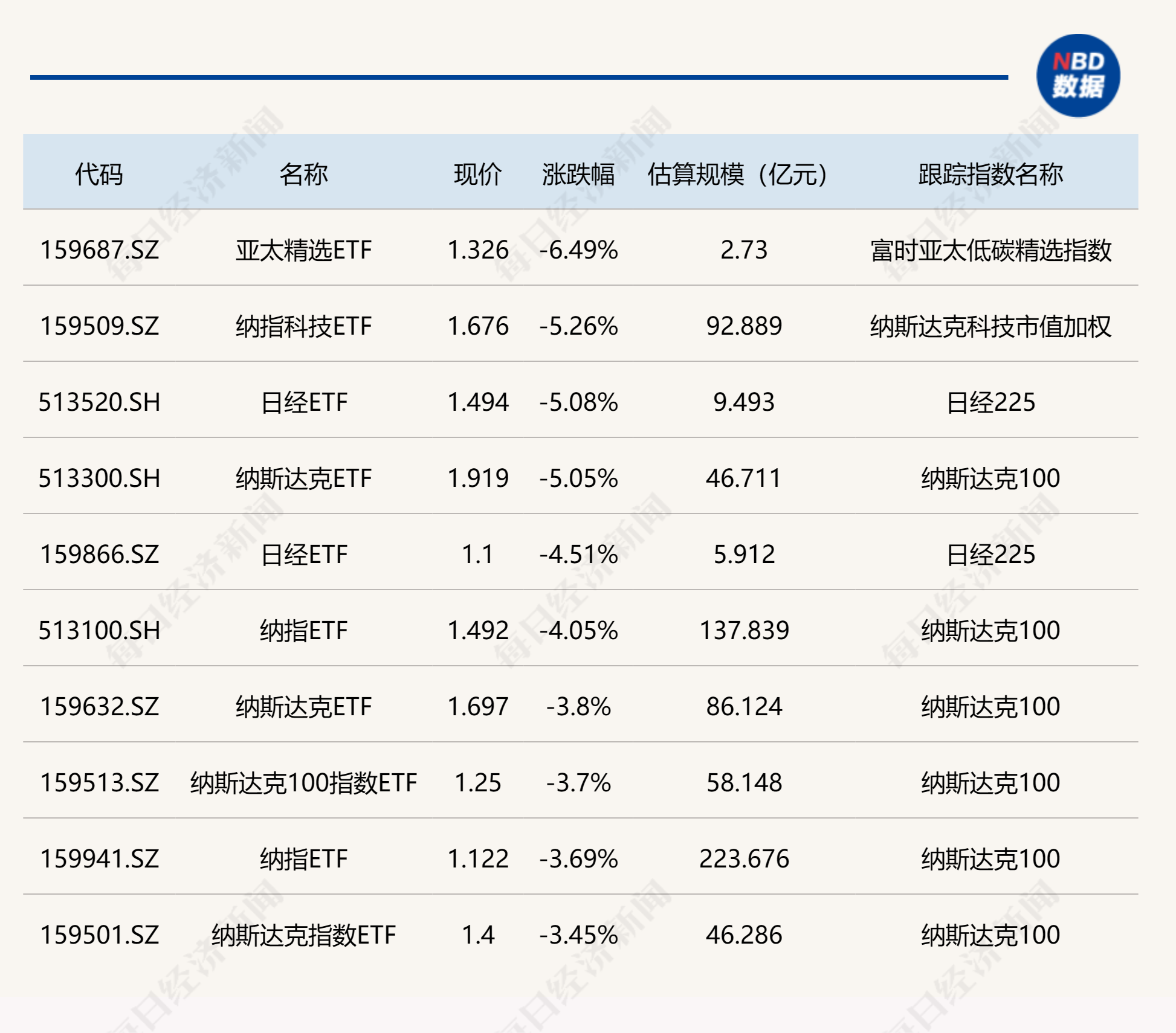Click the NBD数据 logo badge
The width and height of the screenshot is (1176, 1033).
point(1078,76)
